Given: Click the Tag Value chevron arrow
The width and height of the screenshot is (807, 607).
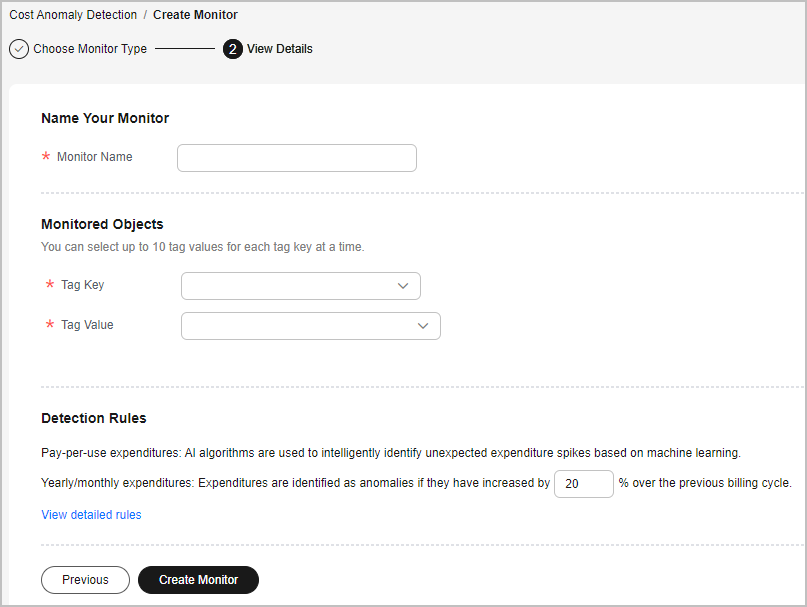Looking at the screenshot, I should click(x=423, y=326).
